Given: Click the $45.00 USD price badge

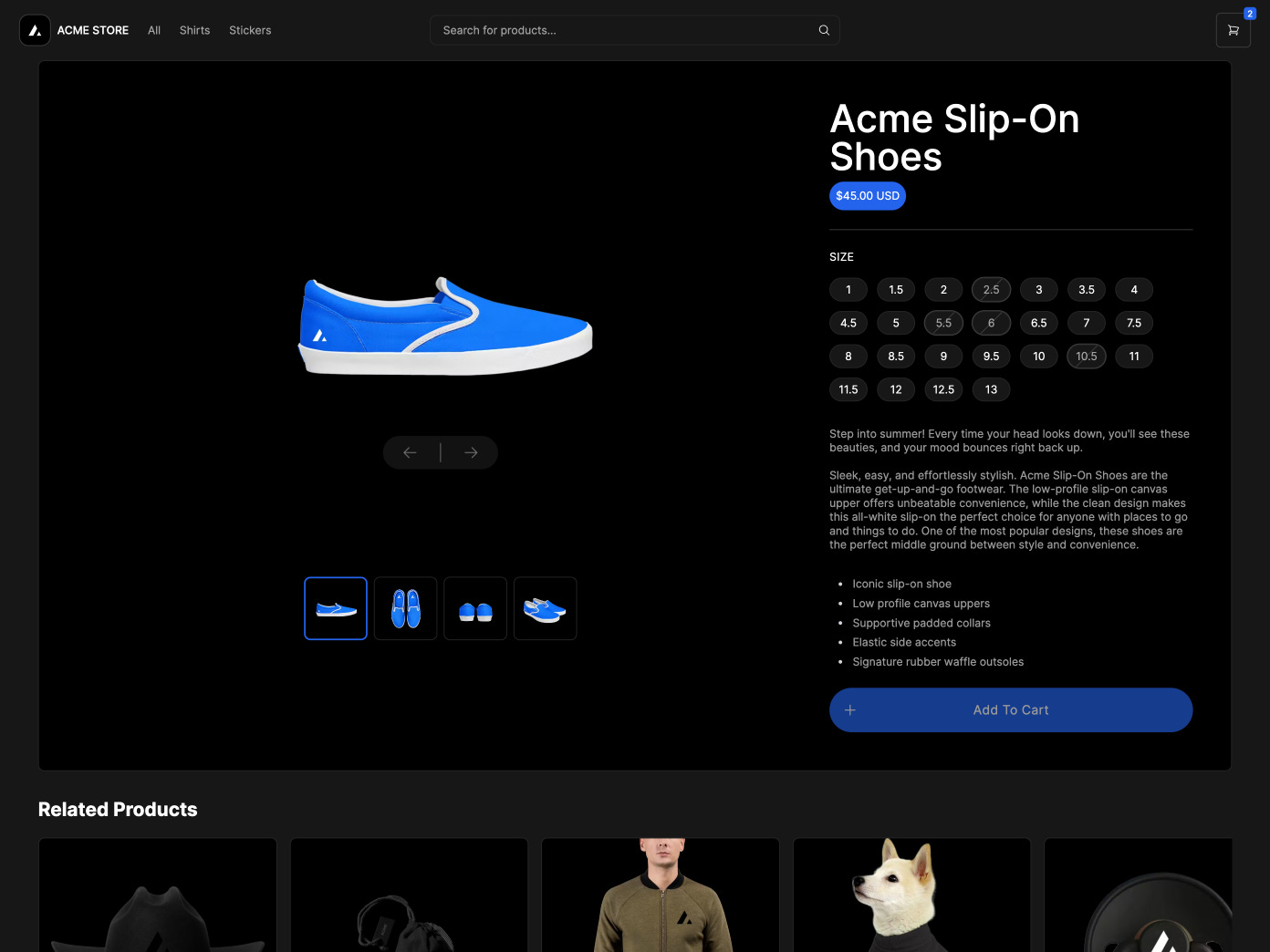Looking at the screenshot, I should coord(868,196).
